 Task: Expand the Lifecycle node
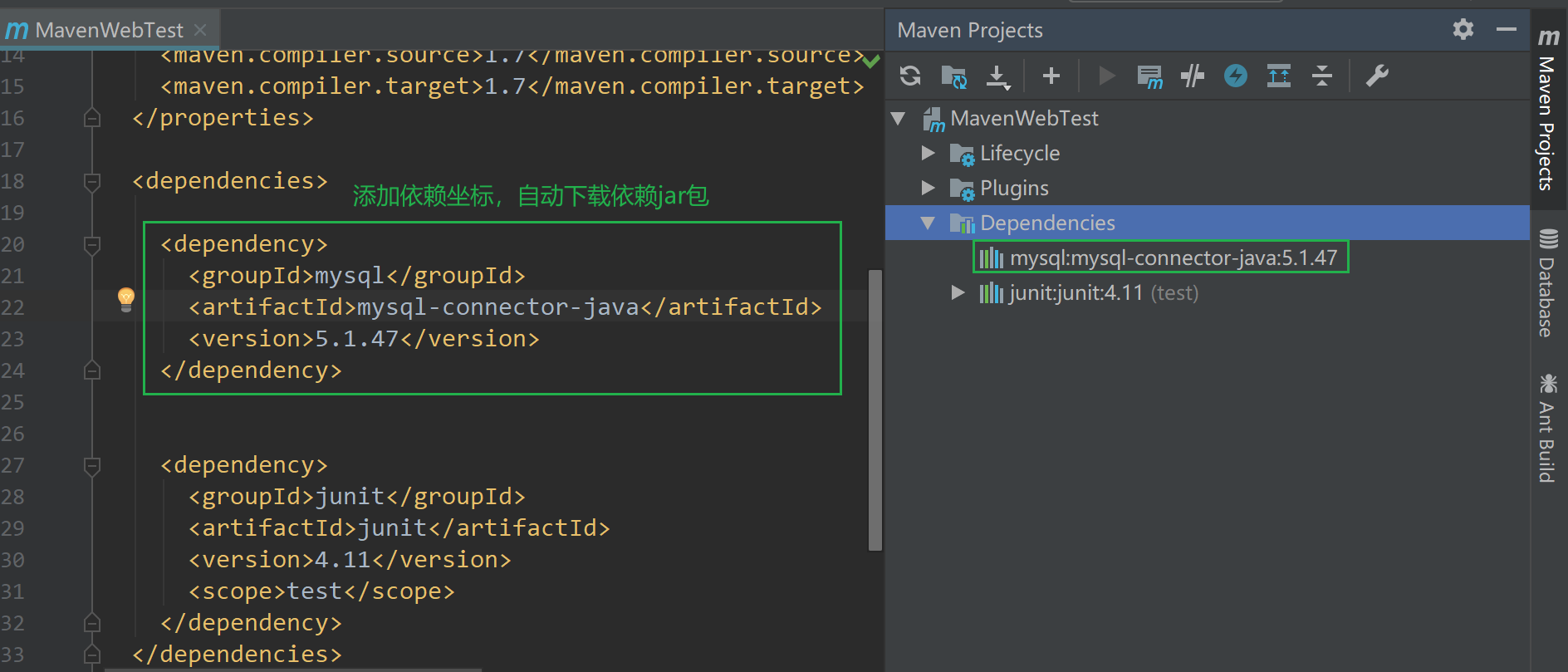tap(929, 153)
